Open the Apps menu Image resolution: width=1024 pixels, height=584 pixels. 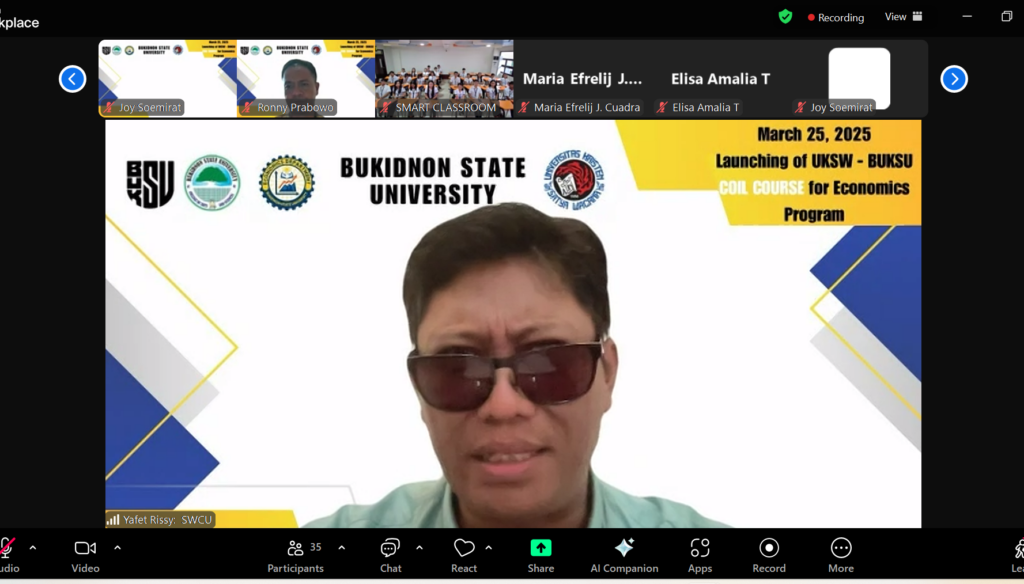[700, 555]
